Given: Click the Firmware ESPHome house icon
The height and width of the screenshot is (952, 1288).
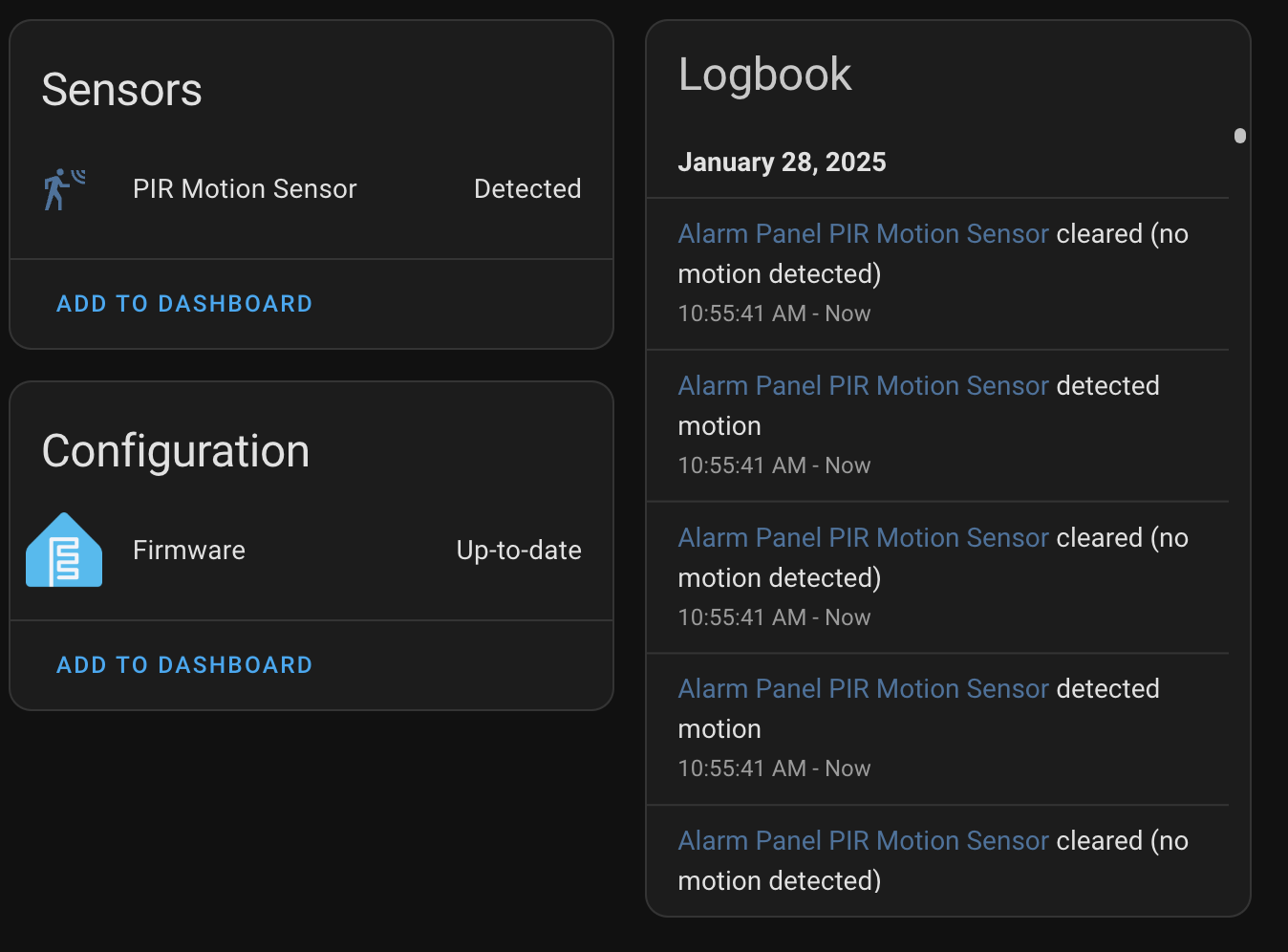Looking at the screenshot, I should [x=64, y=551].
